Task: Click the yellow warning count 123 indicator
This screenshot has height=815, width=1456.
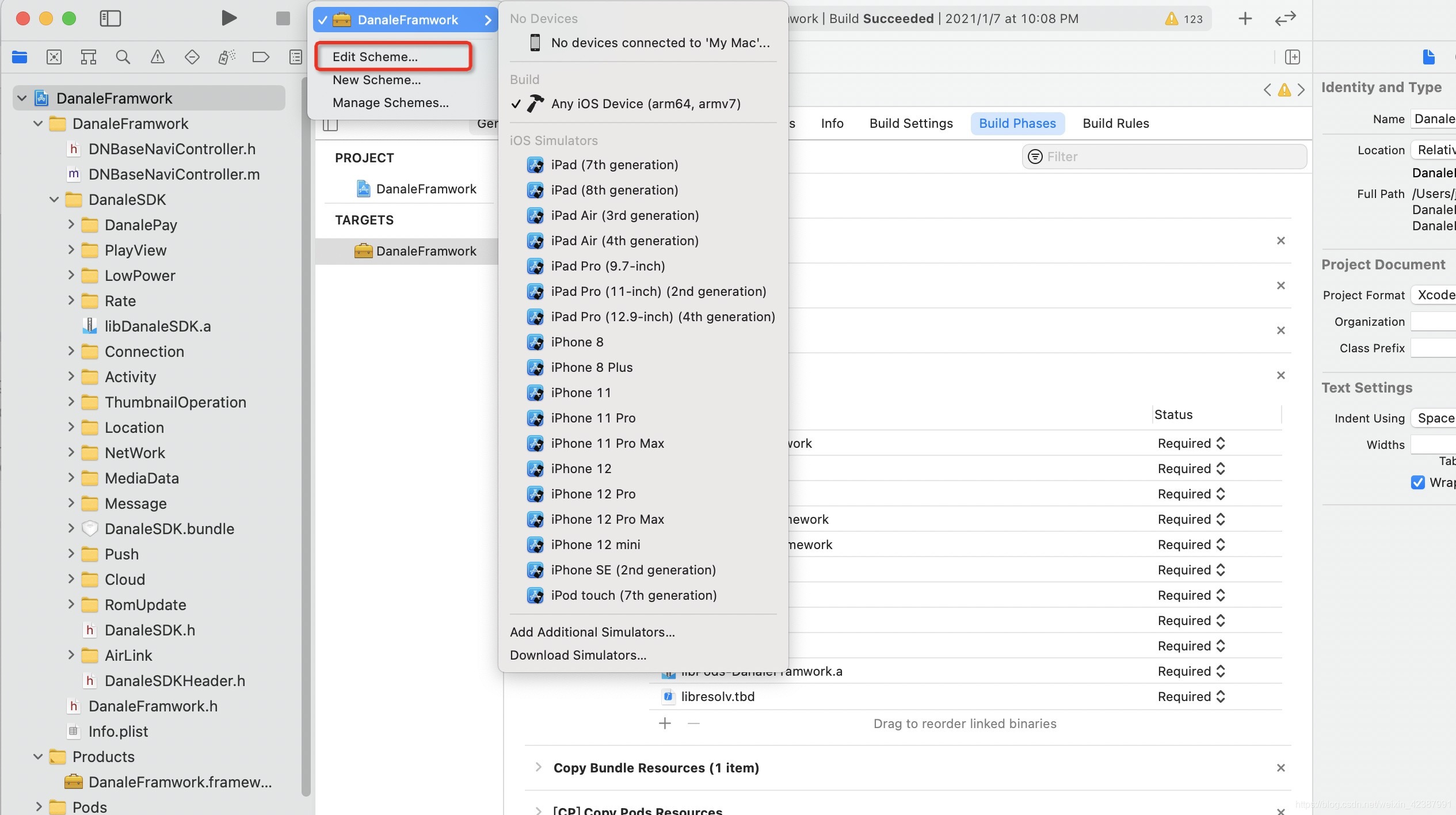Action: tap(1184, 19)
